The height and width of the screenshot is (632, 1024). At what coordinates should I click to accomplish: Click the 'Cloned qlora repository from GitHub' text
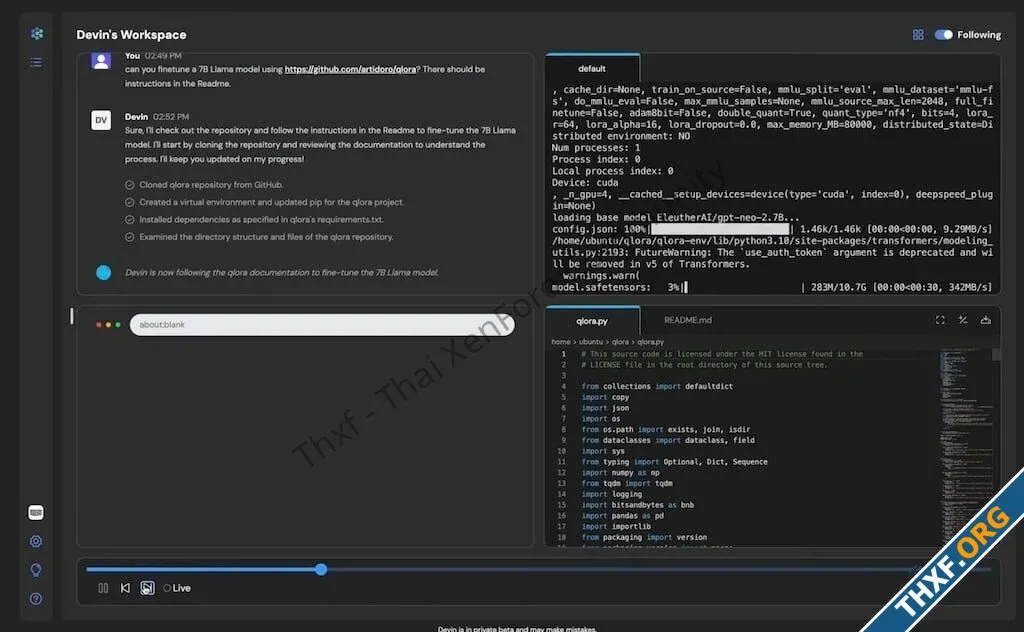point(211,185)
